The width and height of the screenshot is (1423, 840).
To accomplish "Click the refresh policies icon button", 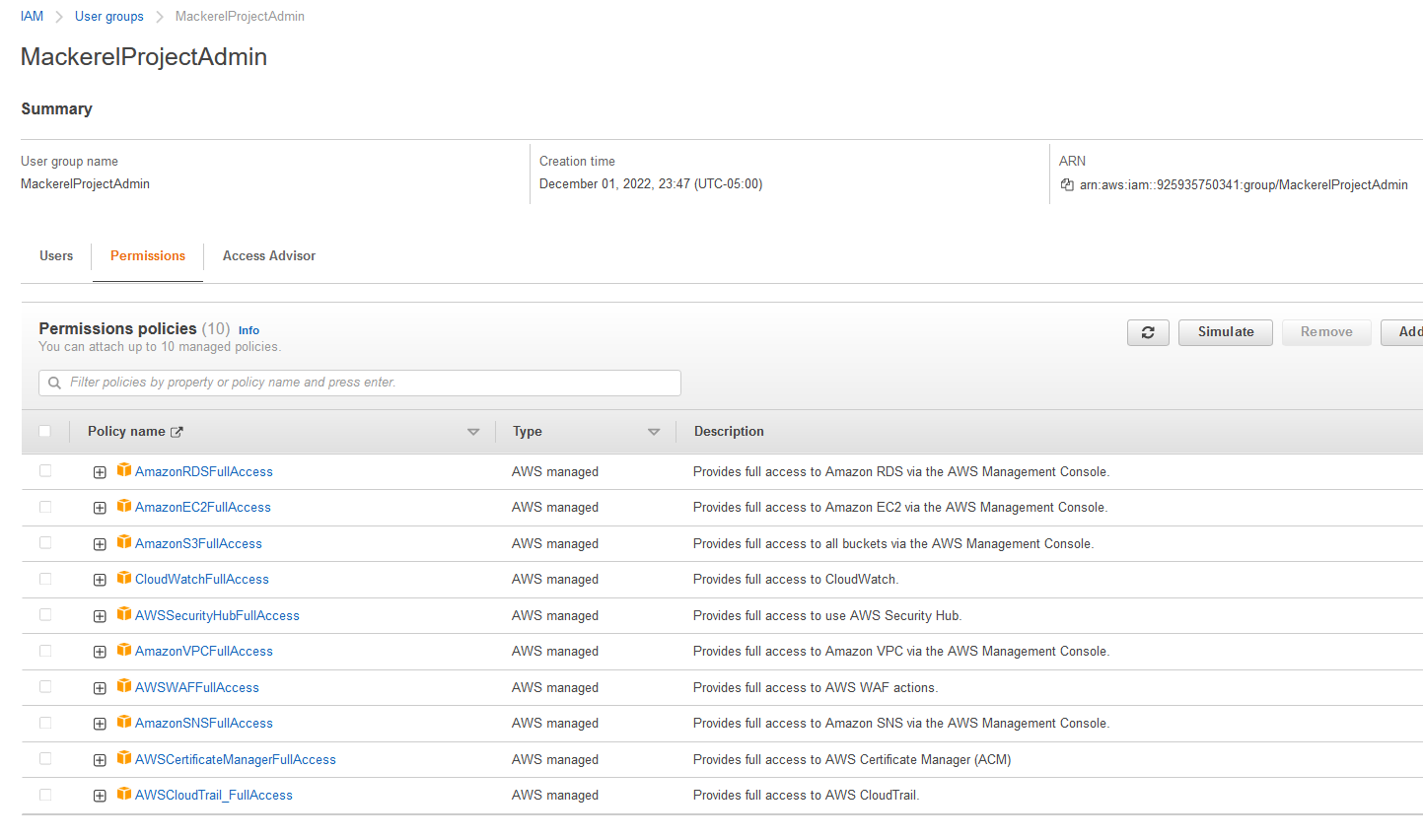I will 1148,332.
